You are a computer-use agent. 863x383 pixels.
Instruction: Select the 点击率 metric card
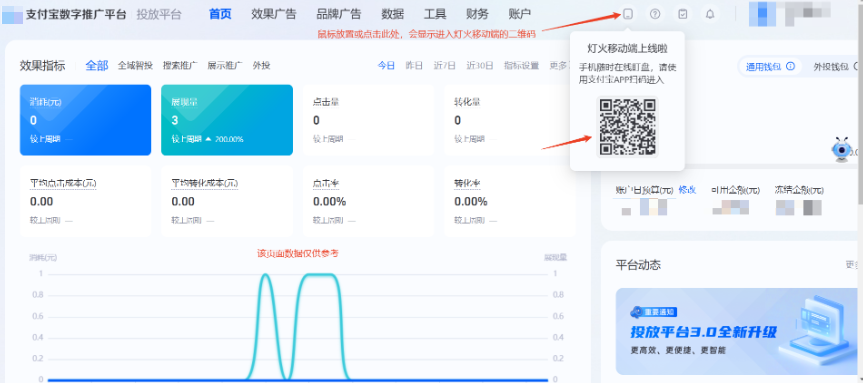click(x=368, y=201)
